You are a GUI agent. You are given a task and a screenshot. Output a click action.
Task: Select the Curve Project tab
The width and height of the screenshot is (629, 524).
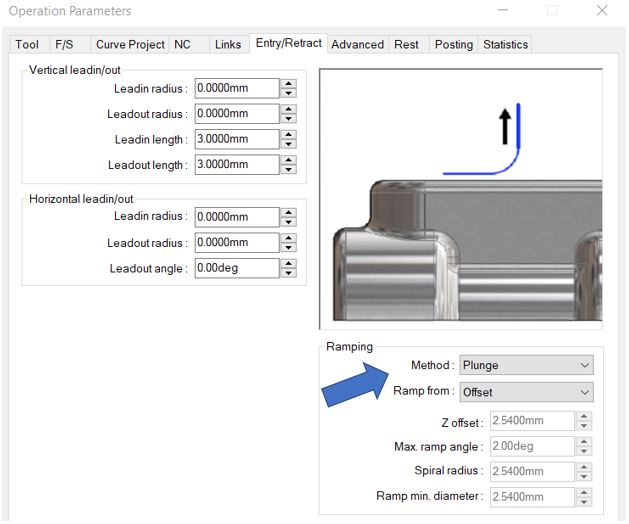click(130, 44)
